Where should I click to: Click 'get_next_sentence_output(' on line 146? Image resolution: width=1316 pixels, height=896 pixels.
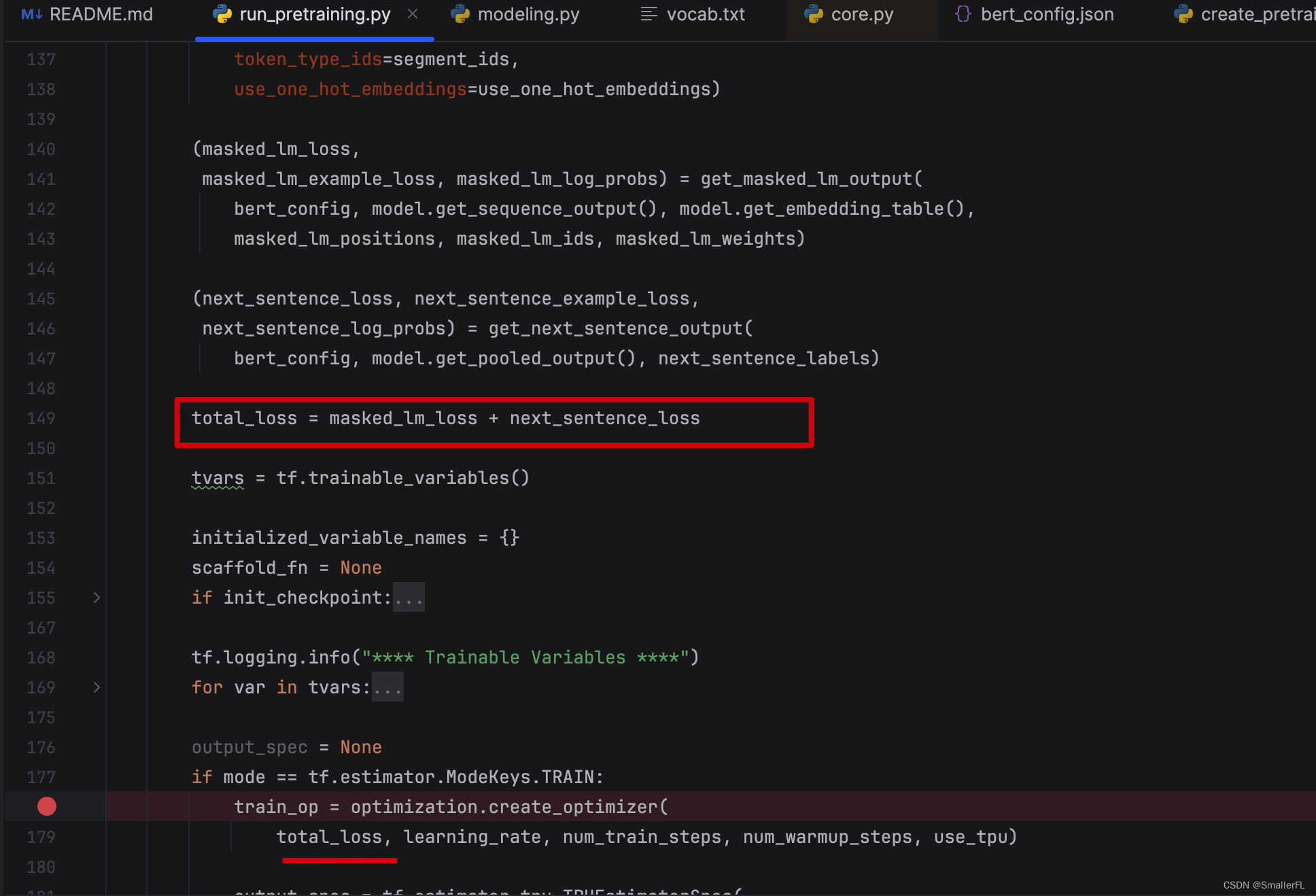pos(621,328)
